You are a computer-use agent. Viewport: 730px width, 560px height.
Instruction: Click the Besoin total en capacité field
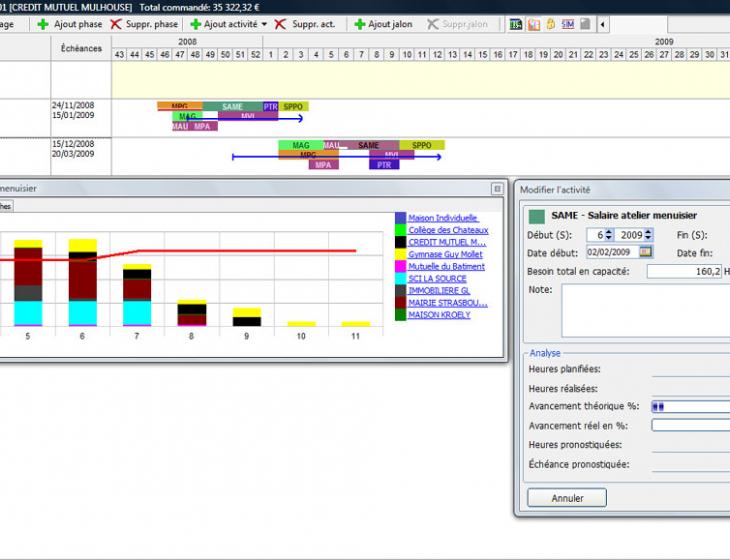coord(684,271)
